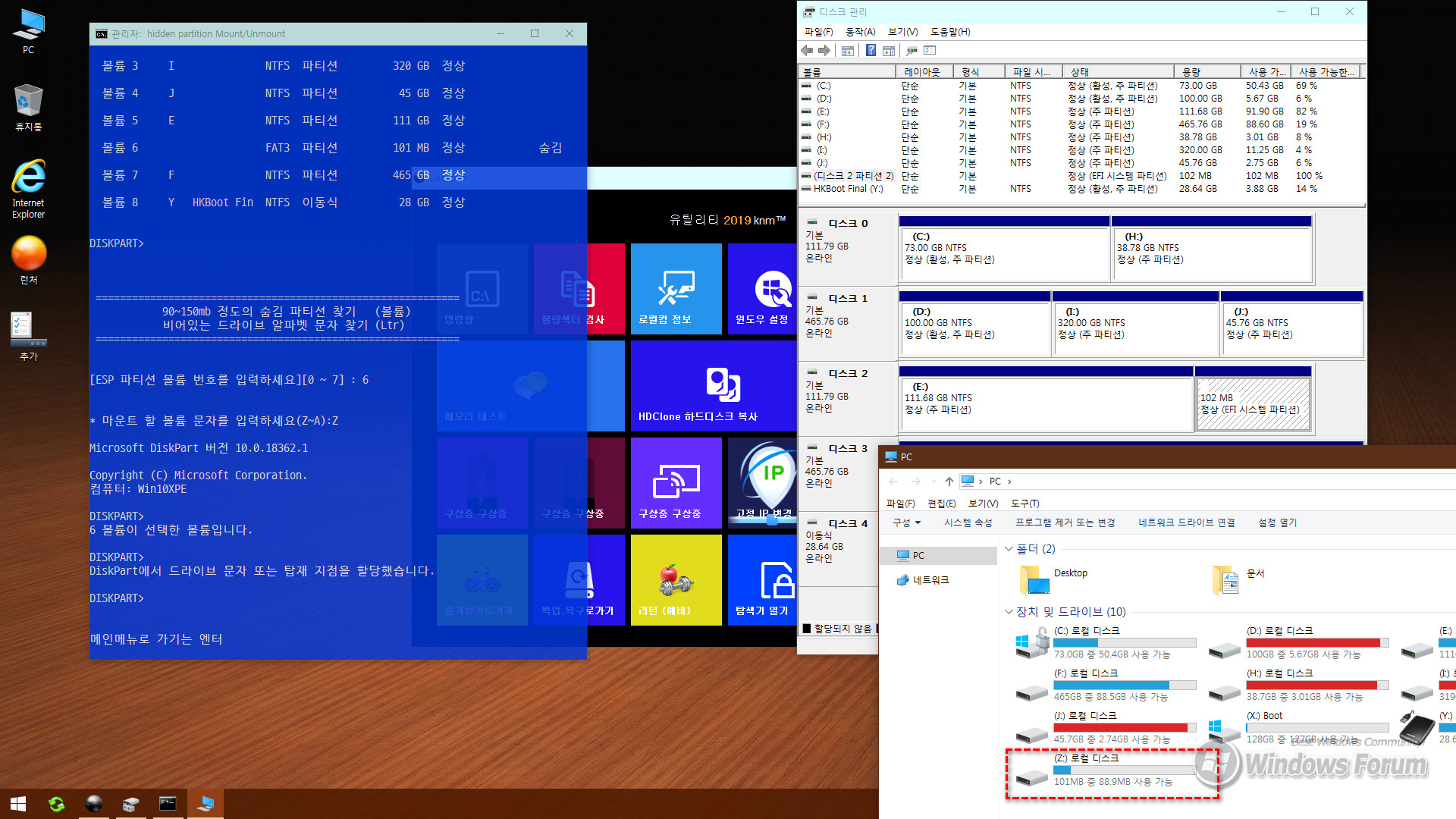Open 보기(V) menu in Disk Management
The width and height of the screenshot is (1456, 819).
pos(902,32)
